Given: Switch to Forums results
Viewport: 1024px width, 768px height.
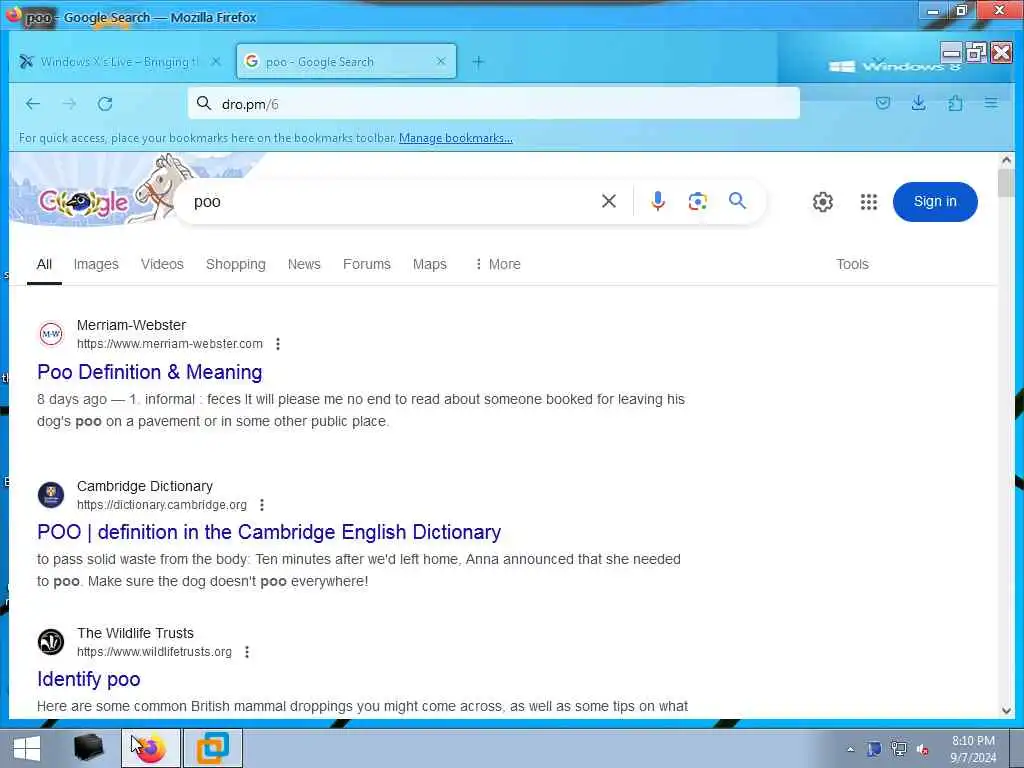Looking at the screenshot, I should (x=367, y=264).
